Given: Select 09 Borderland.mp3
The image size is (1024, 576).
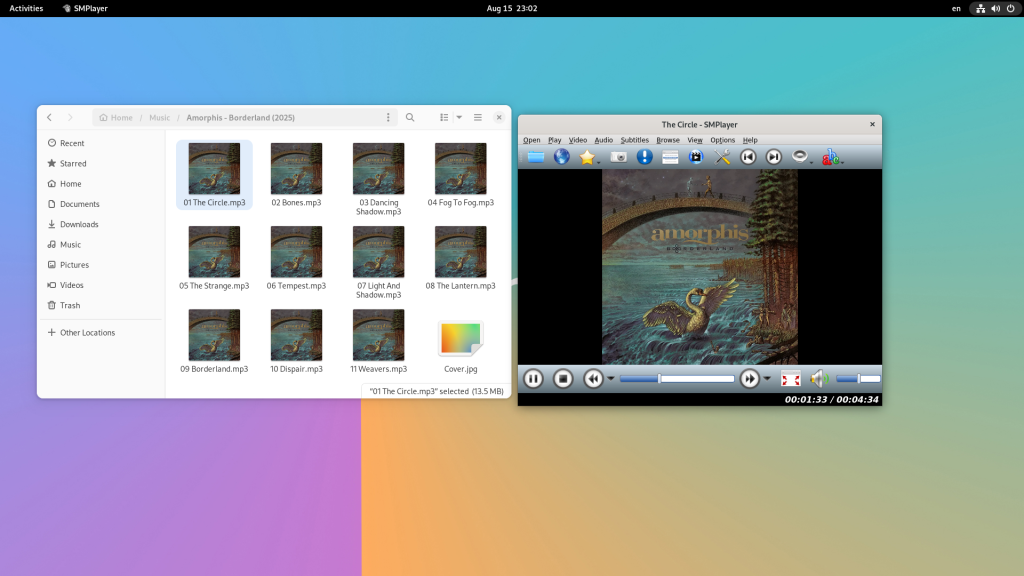Looking at the screenshot, I should 214,341.
